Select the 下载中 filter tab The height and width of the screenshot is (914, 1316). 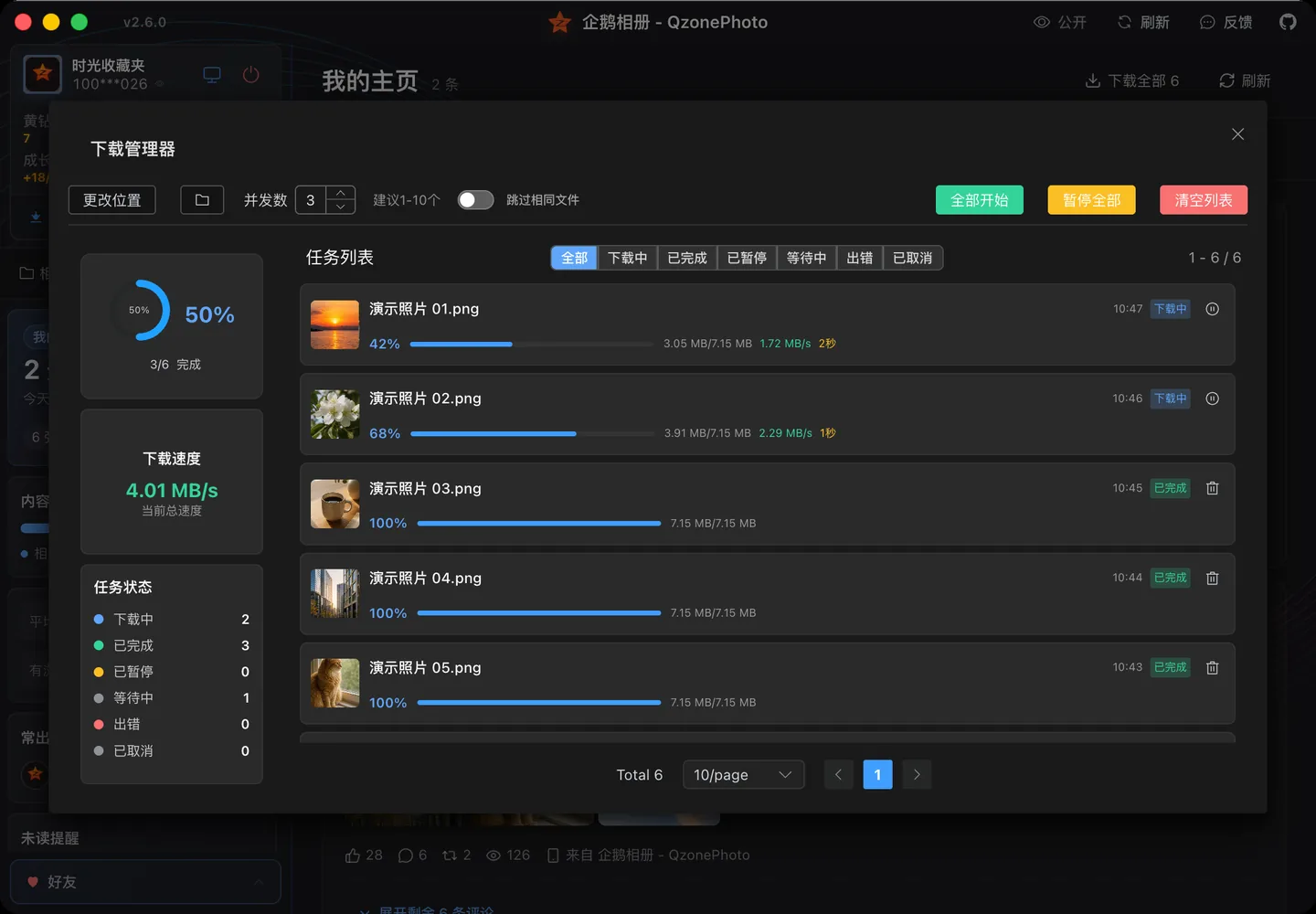[x=628, y=258]
